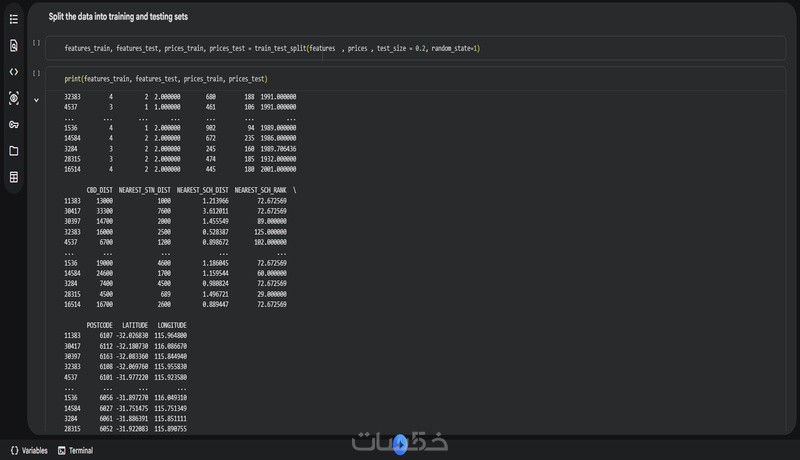This screenshot has height=460, width=800.
Task: Open the table of contents sidebar icon
Action: point(14,19)
